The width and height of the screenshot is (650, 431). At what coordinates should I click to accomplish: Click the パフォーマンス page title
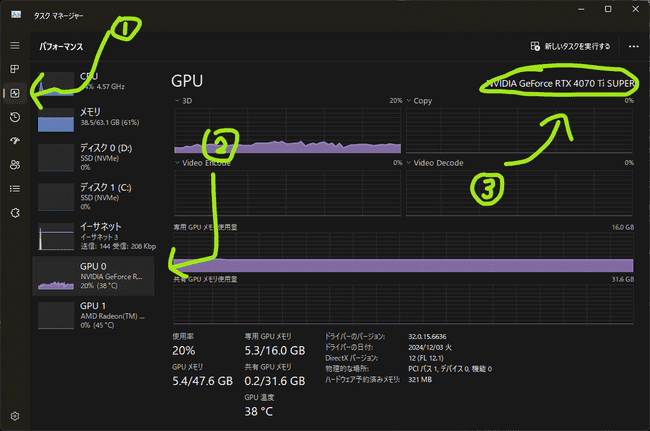click(x=61, y=46)
